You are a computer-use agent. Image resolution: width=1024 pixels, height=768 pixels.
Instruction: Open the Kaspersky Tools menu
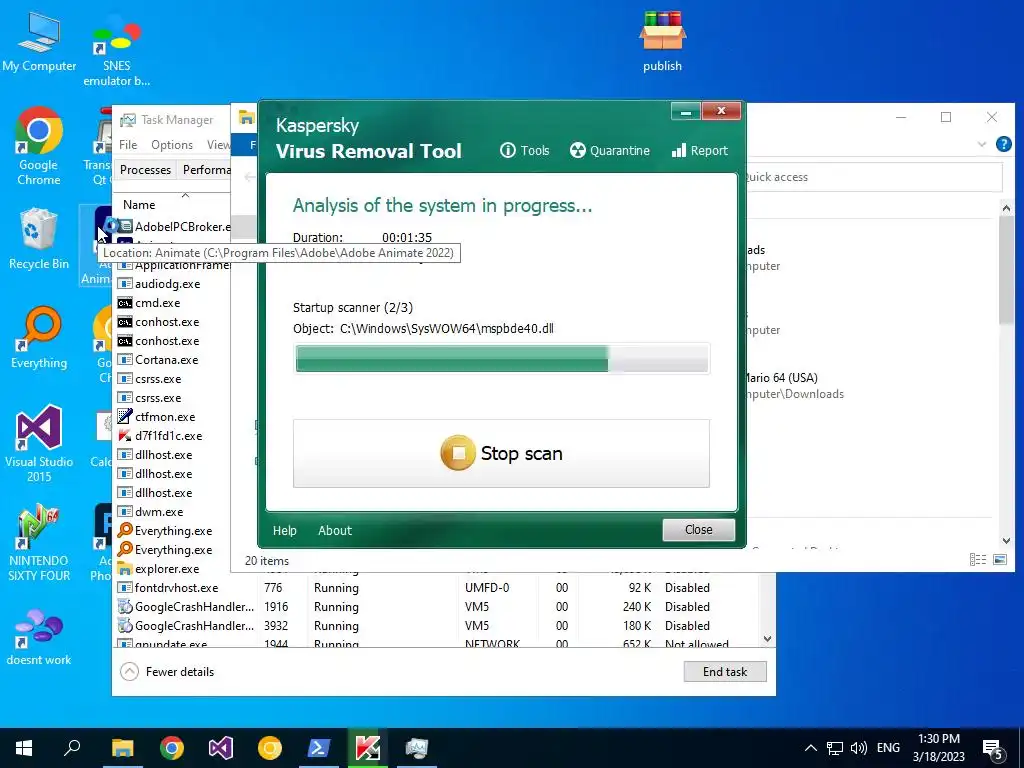click(x=524, y=150)
